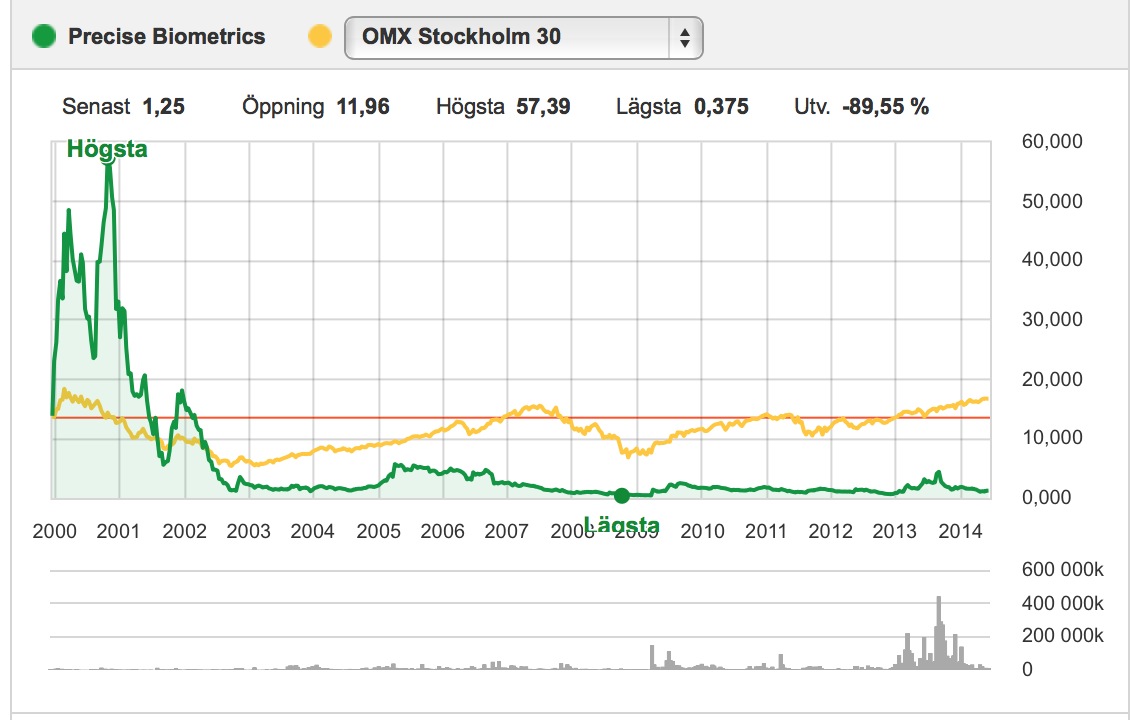The image size is (1130, 720).
Task: Click the dropdown's up-down stepper arrows
Action: point(684,38)
